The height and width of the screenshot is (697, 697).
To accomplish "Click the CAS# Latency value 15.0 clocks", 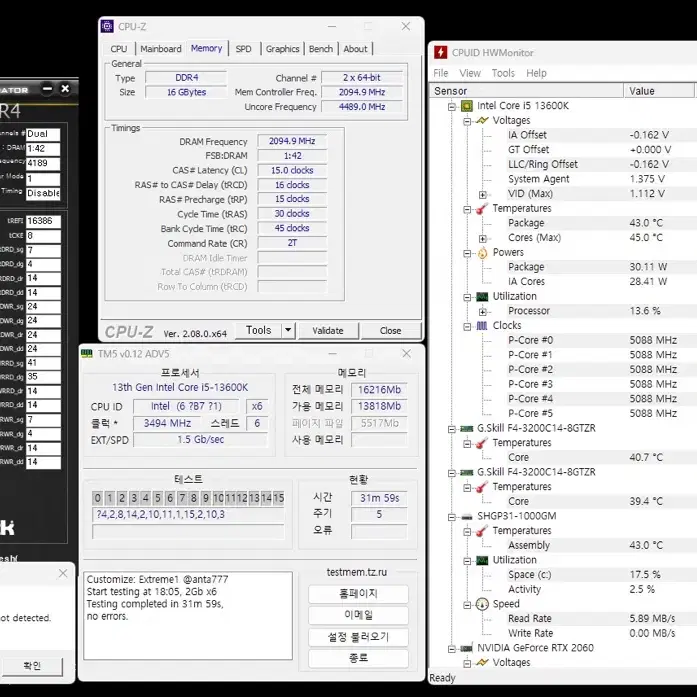I will (x=292, y=171).
